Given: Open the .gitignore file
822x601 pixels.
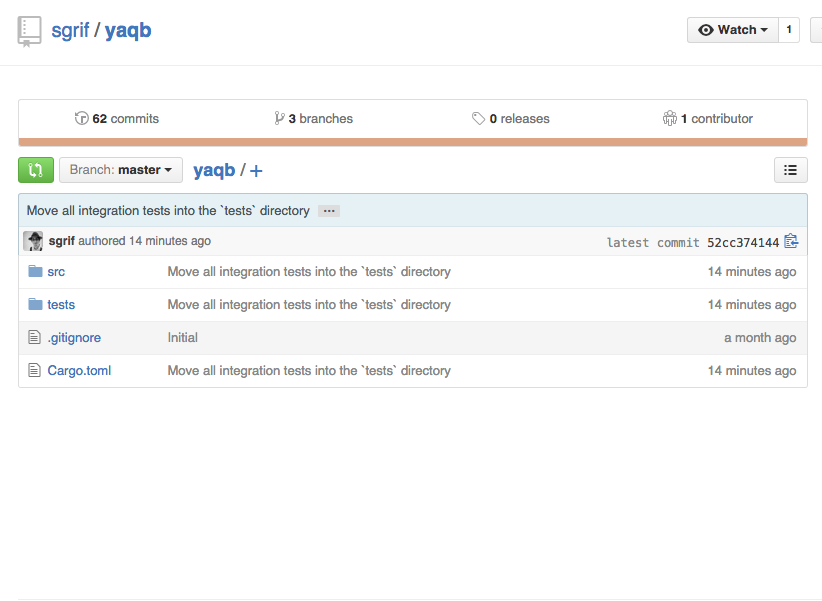Looking at the screenshot, I should pos(74,338).
